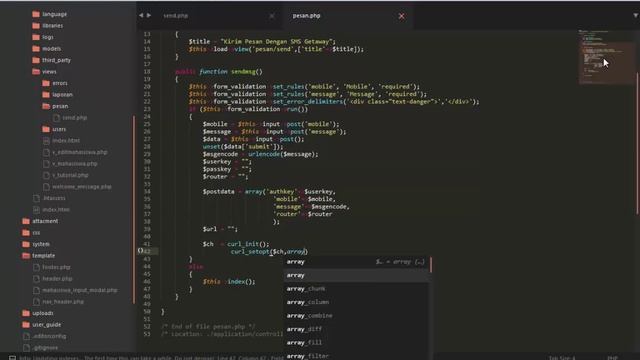Click the '$title' text on line 14
This screenshot has width=640, height=360.
tap(199, 41)
